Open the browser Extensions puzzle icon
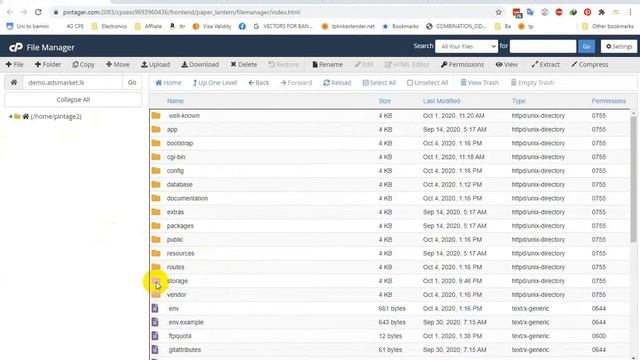 [x=602, y=12]
